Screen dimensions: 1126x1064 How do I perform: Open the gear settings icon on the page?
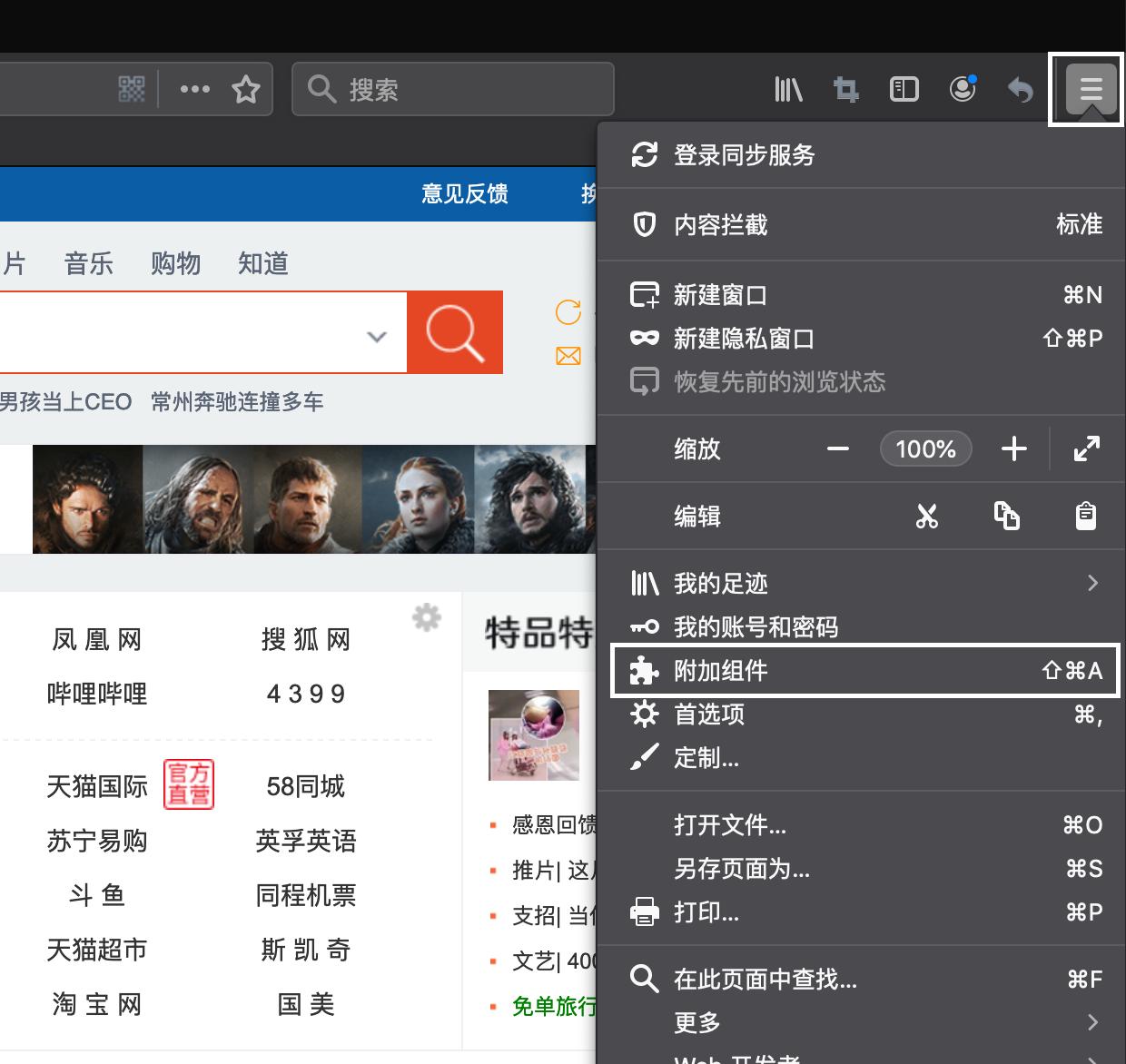(426, 617)
